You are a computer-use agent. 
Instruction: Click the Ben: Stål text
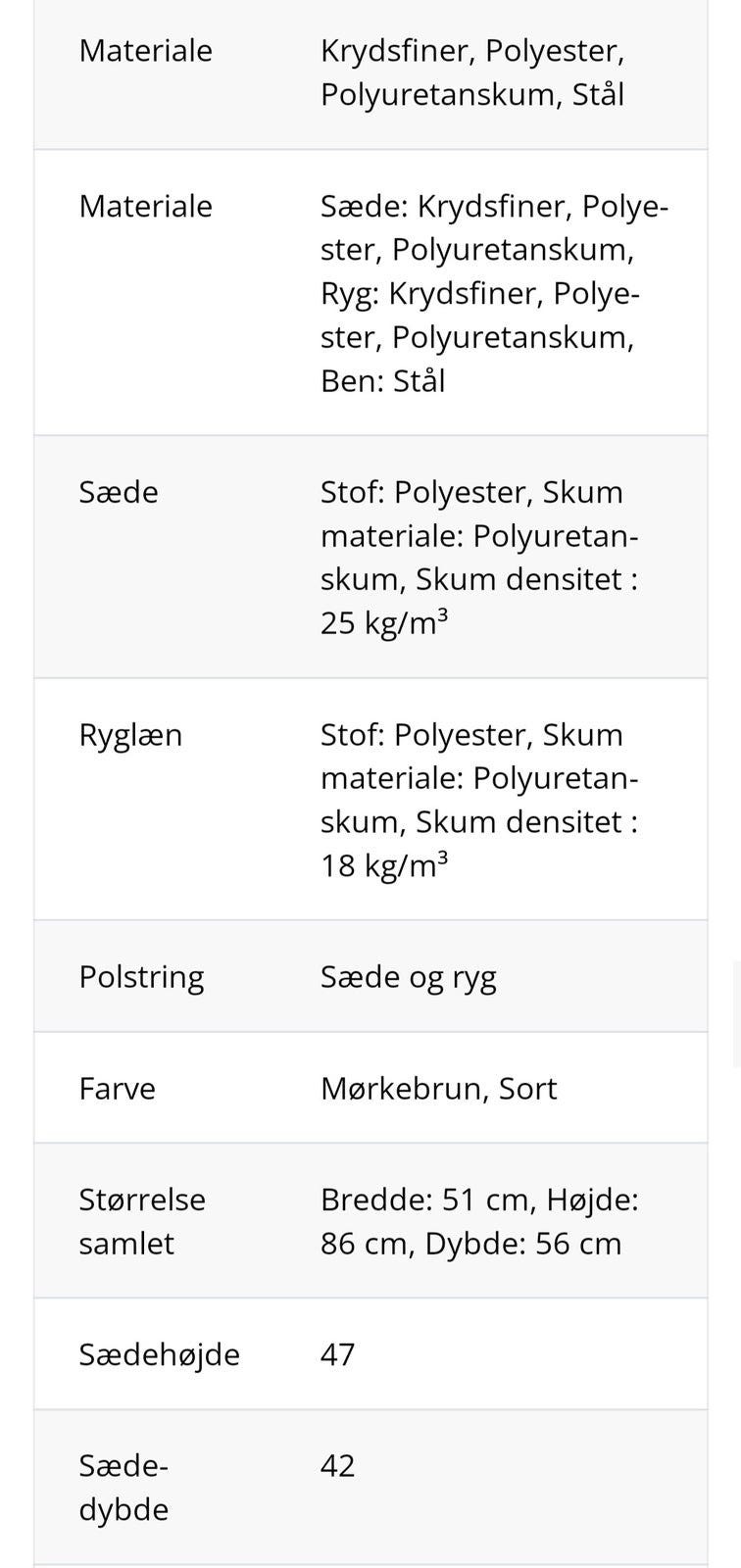pos(382,380)
